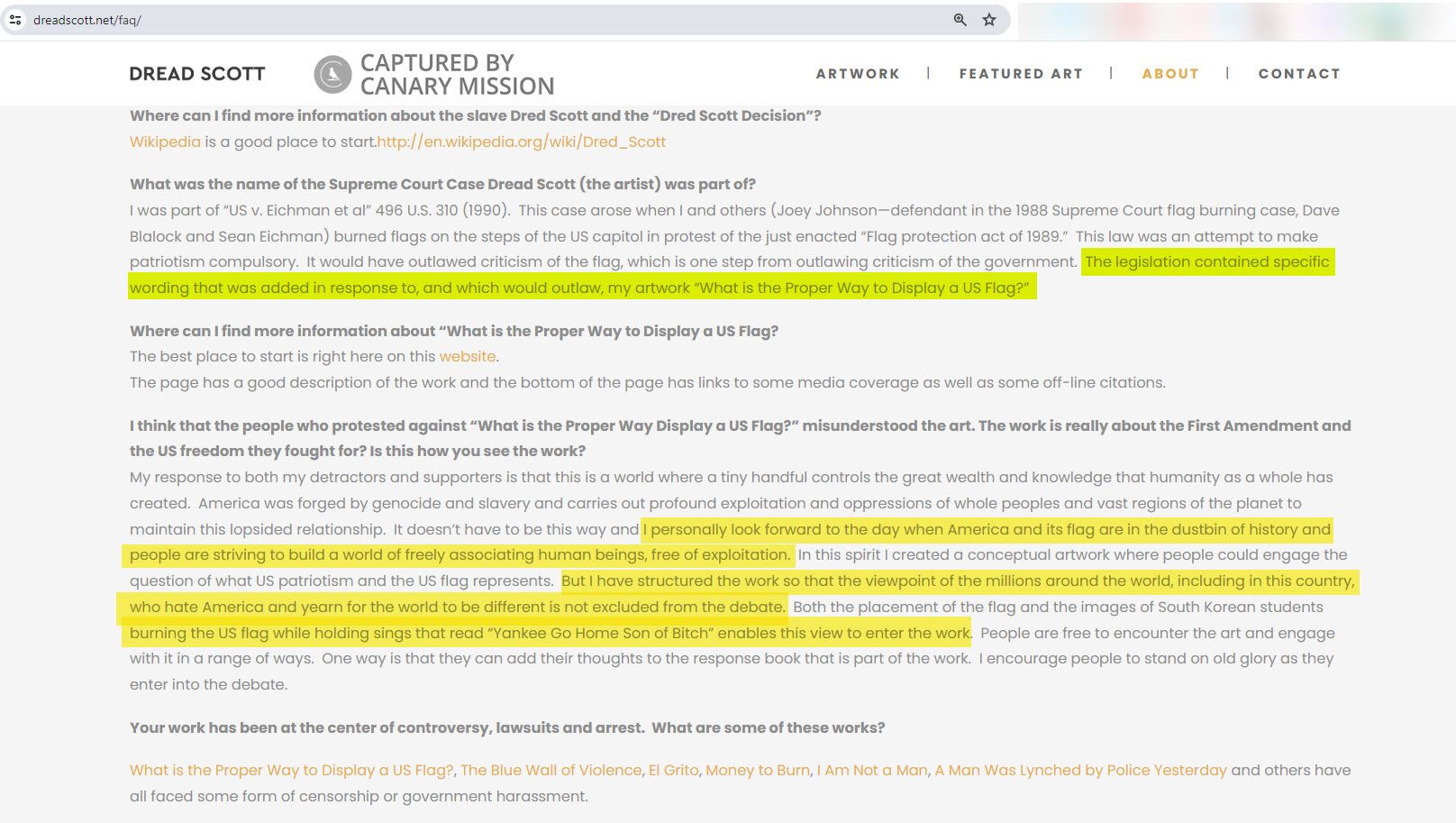Click the site info icon in address bar
1456x823 pixels.
(x=15, y=20)
